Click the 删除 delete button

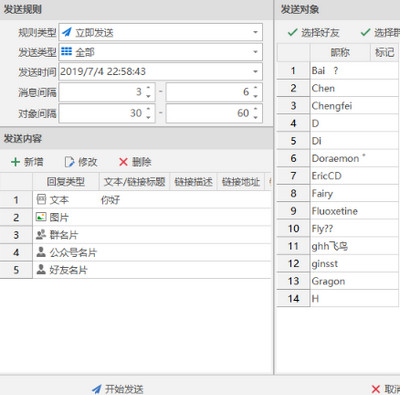coord(135,162)
